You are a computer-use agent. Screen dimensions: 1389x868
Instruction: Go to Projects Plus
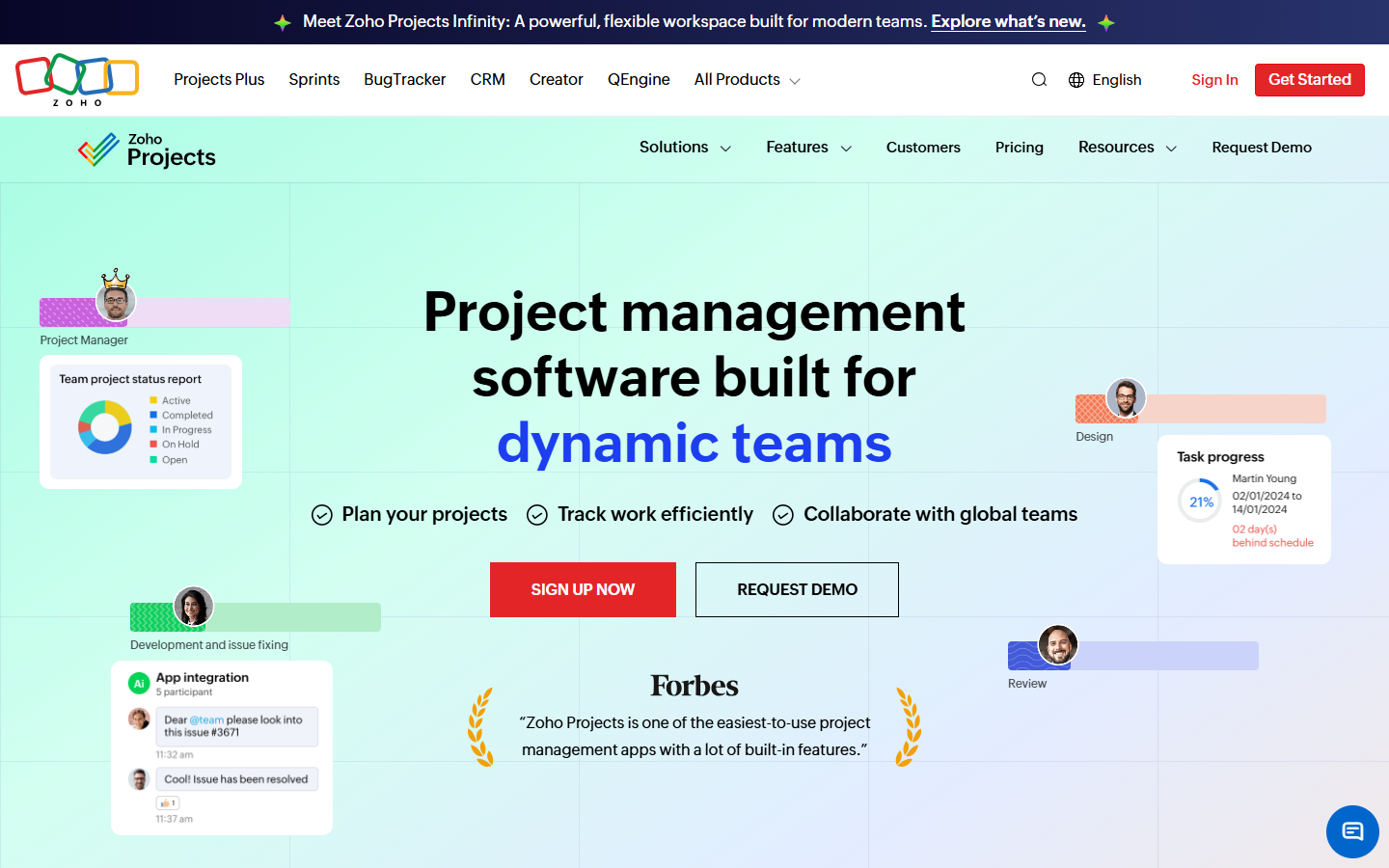pos(219,80)
